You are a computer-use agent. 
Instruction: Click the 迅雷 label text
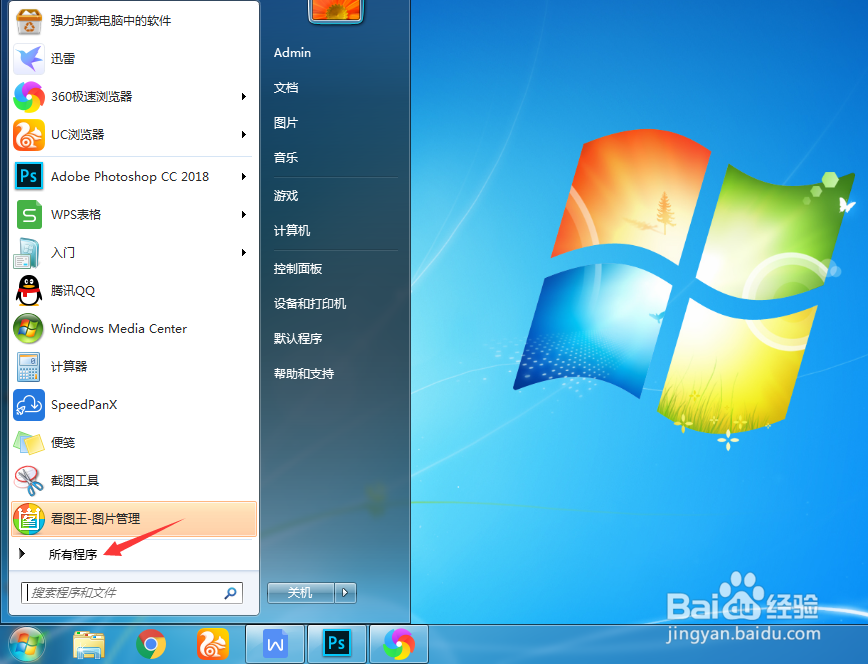point(63,59)
